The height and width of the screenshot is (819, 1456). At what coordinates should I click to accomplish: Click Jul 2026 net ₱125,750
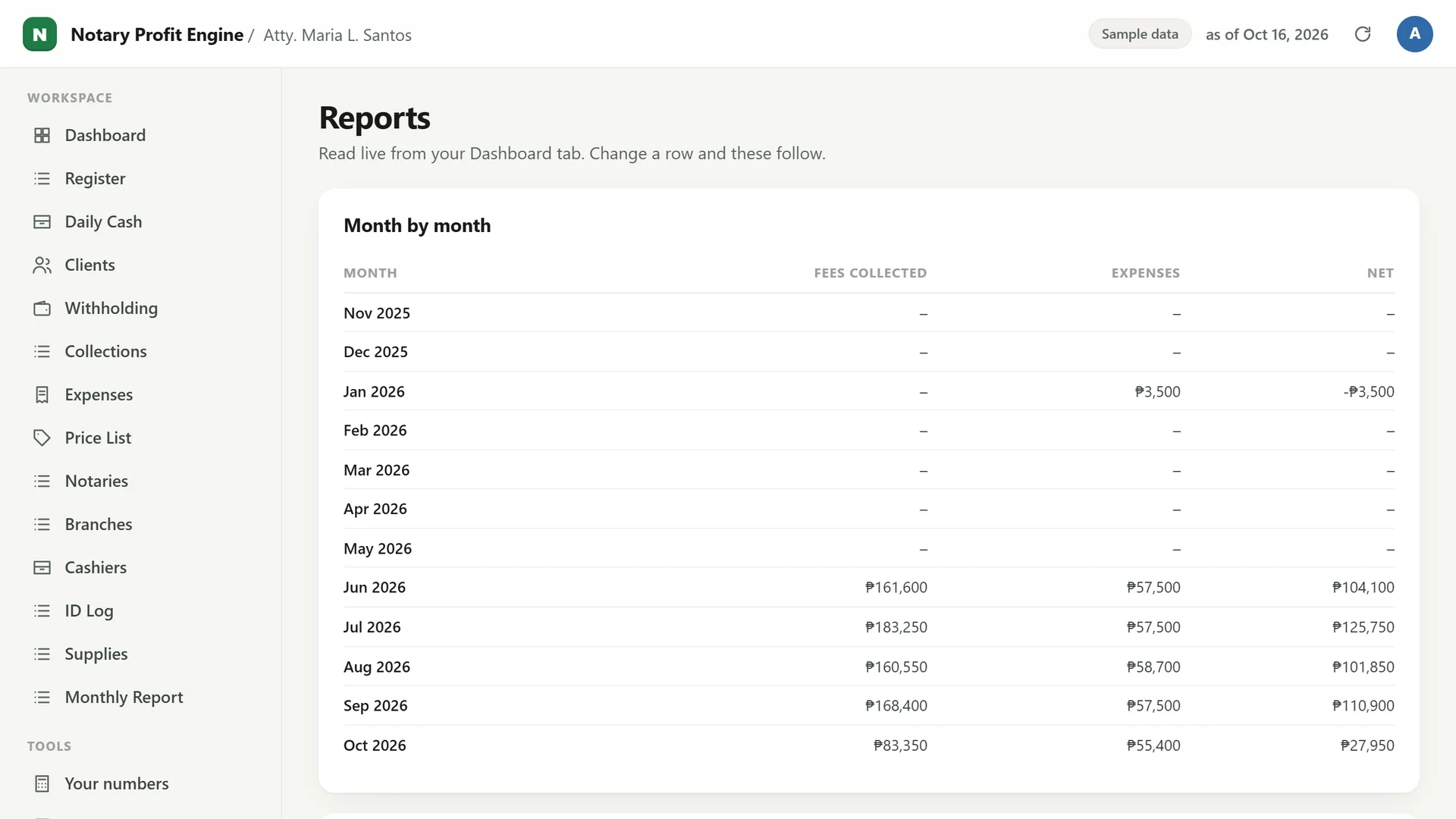tap(1363, 627)
